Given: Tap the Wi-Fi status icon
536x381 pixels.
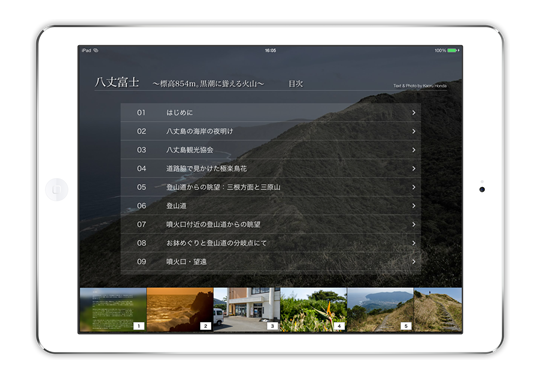Looking at the screenshot, I should (x=96, y=50).
